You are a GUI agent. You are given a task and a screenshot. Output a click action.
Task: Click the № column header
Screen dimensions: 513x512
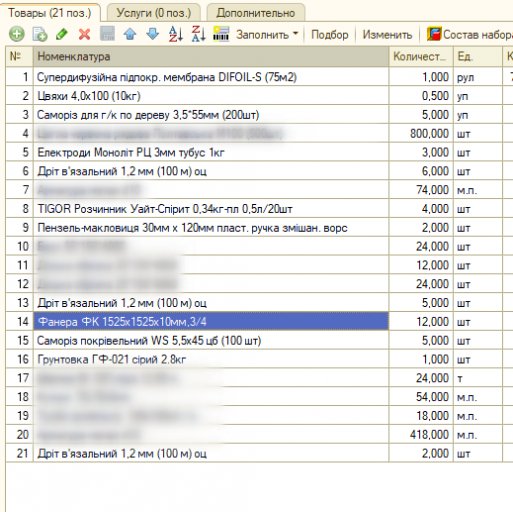[x=19, y=56]
